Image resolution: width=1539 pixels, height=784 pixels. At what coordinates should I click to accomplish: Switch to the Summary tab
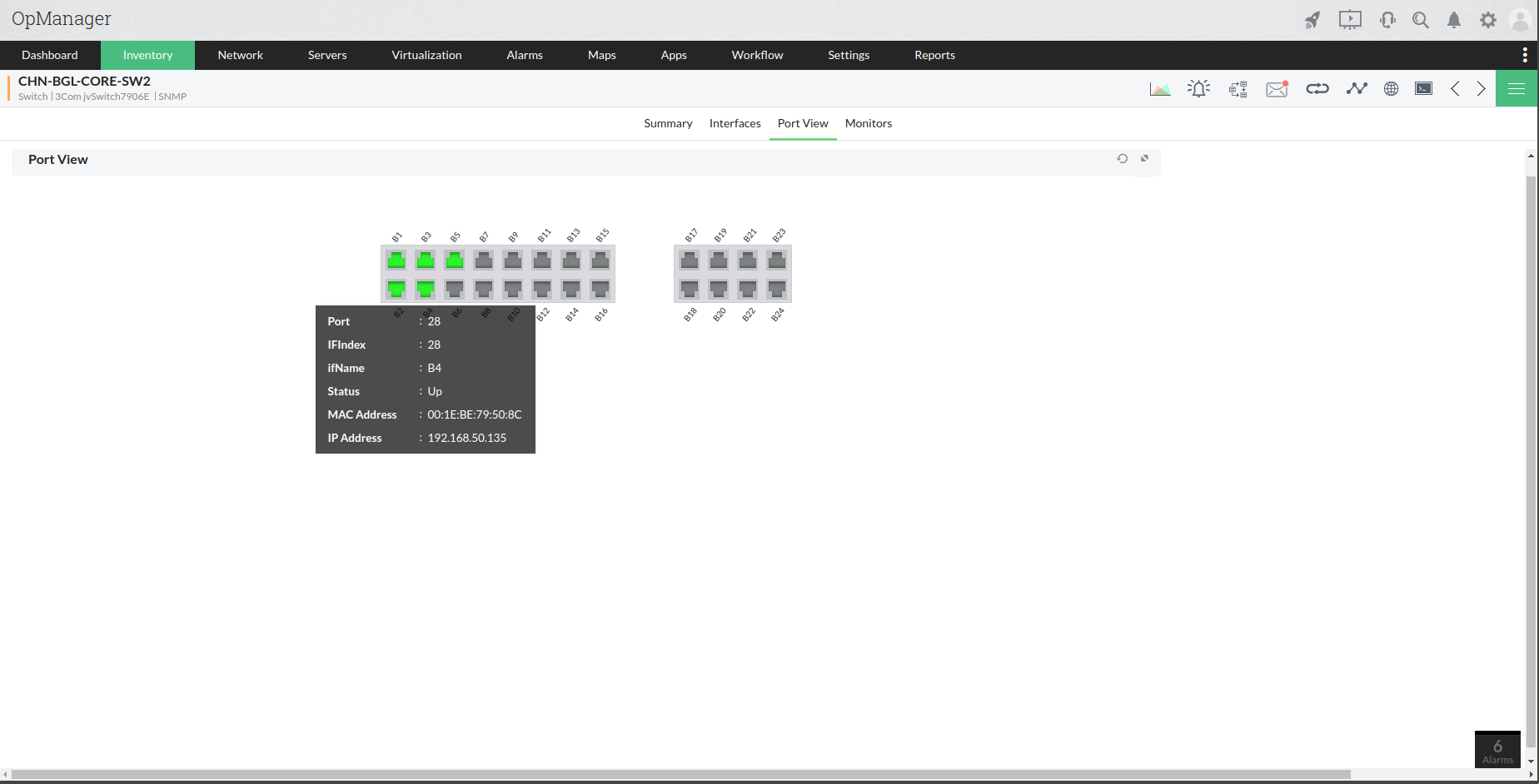(668, 123)
